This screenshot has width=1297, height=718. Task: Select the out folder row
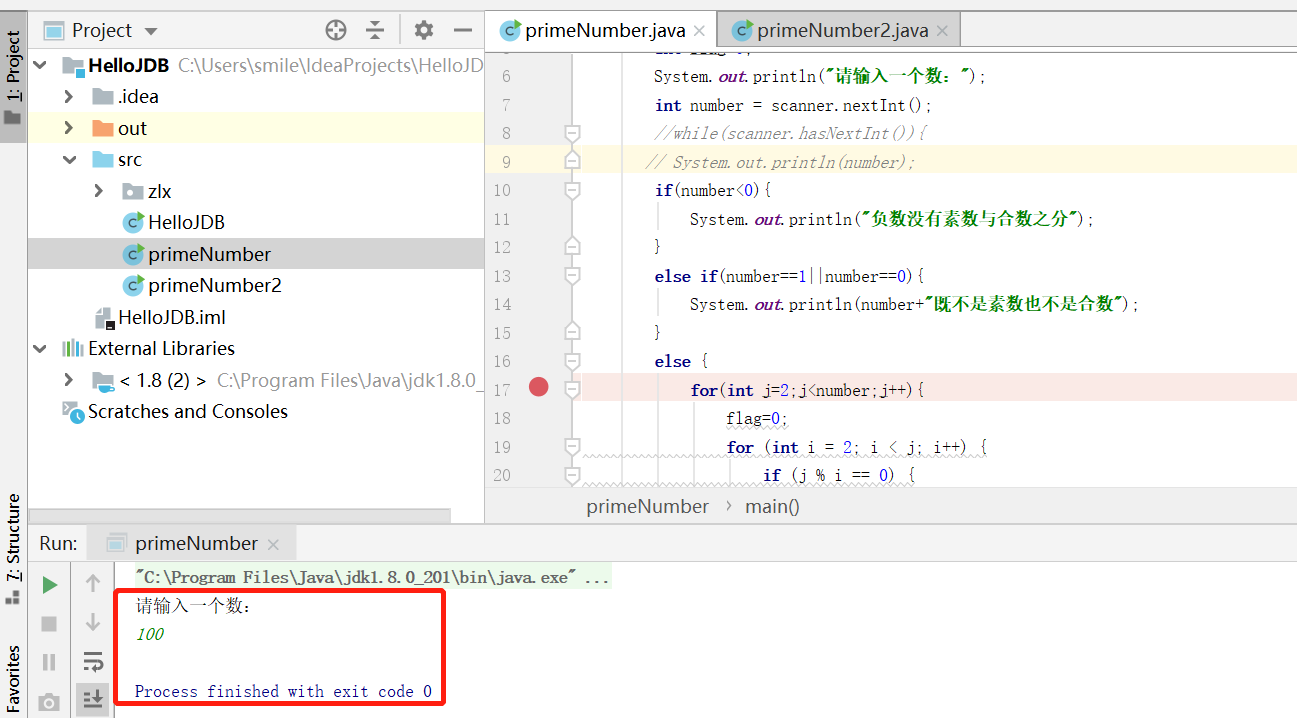(255, 128)
